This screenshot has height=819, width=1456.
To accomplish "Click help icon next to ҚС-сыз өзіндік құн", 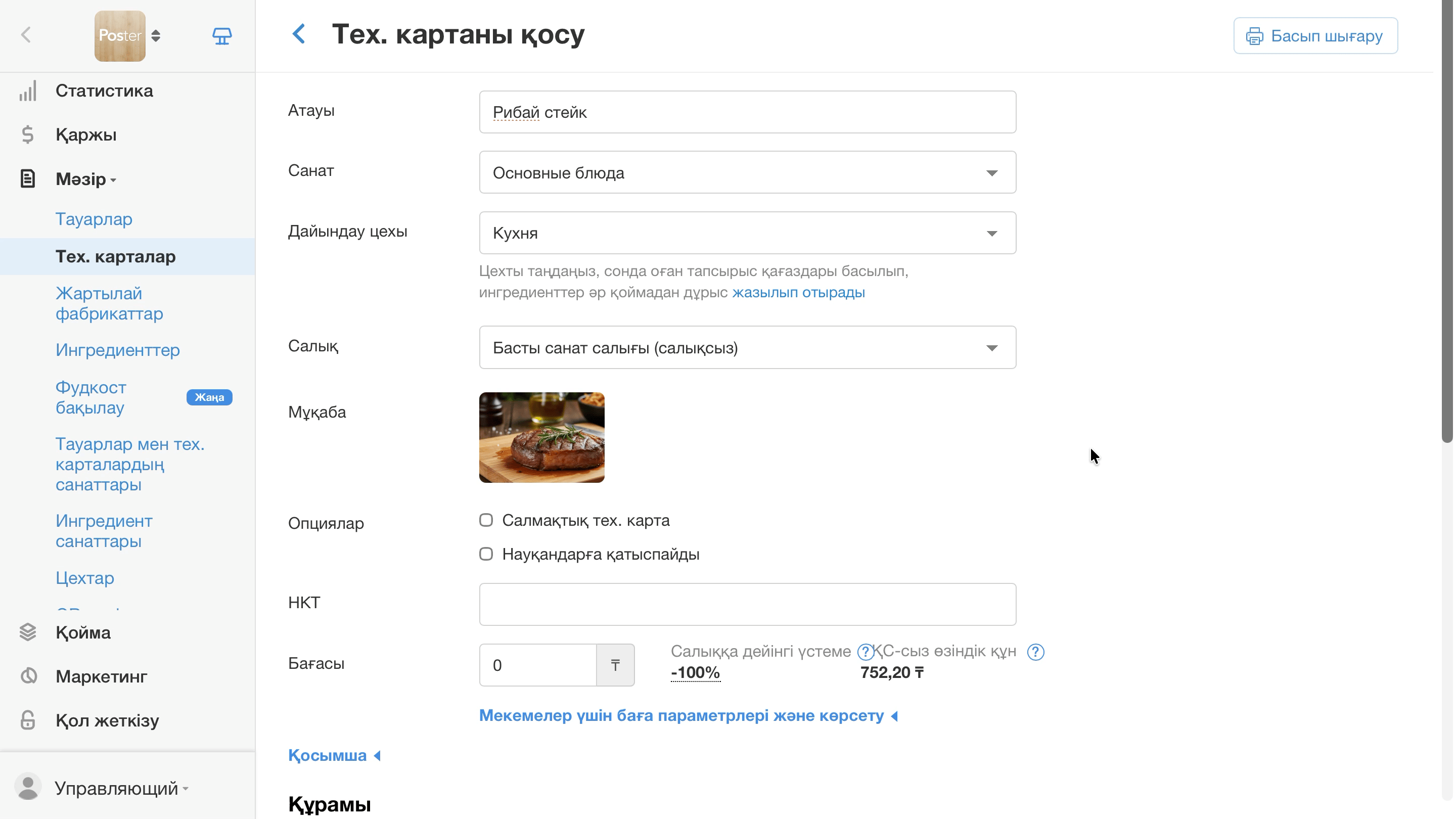I will pyautogui.click(x=1035, y=652).
